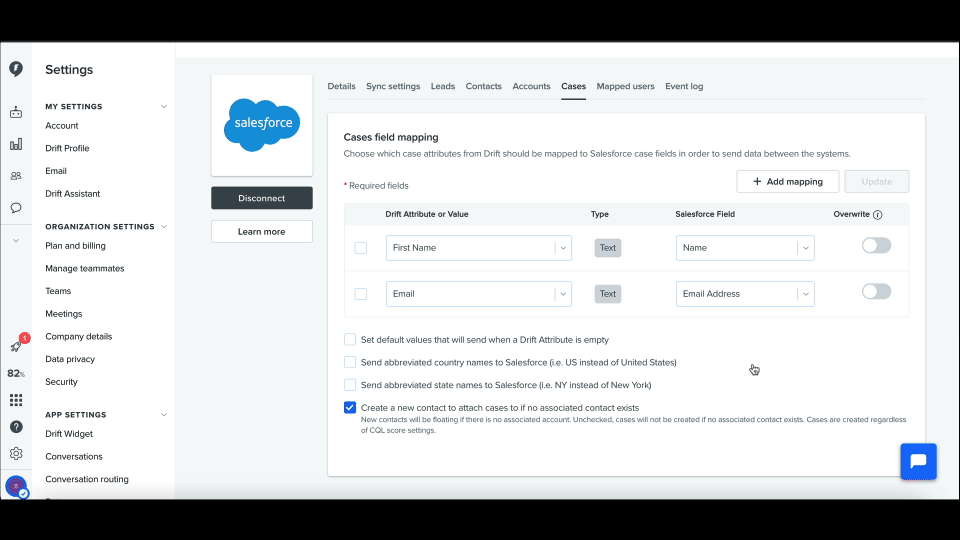Open the Playbooks bot icon in sidebar
Screen dimensions: 960x540
(16, 112)
